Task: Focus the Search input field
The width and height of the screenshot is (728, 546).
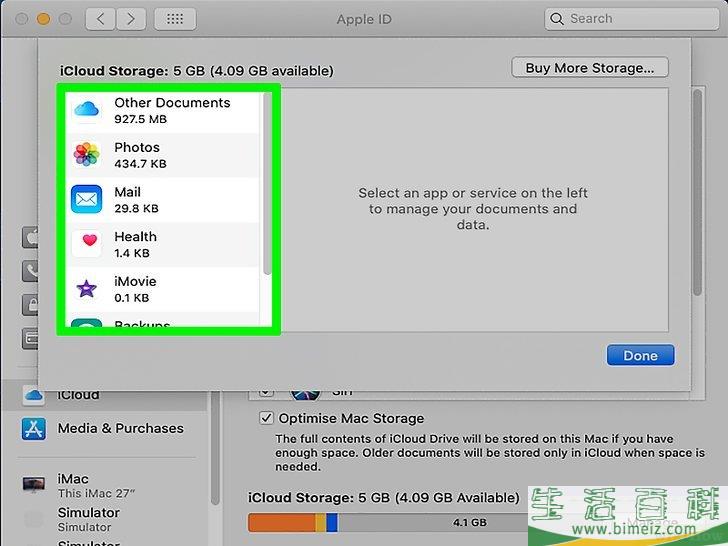Action: (x=632, y=19)
